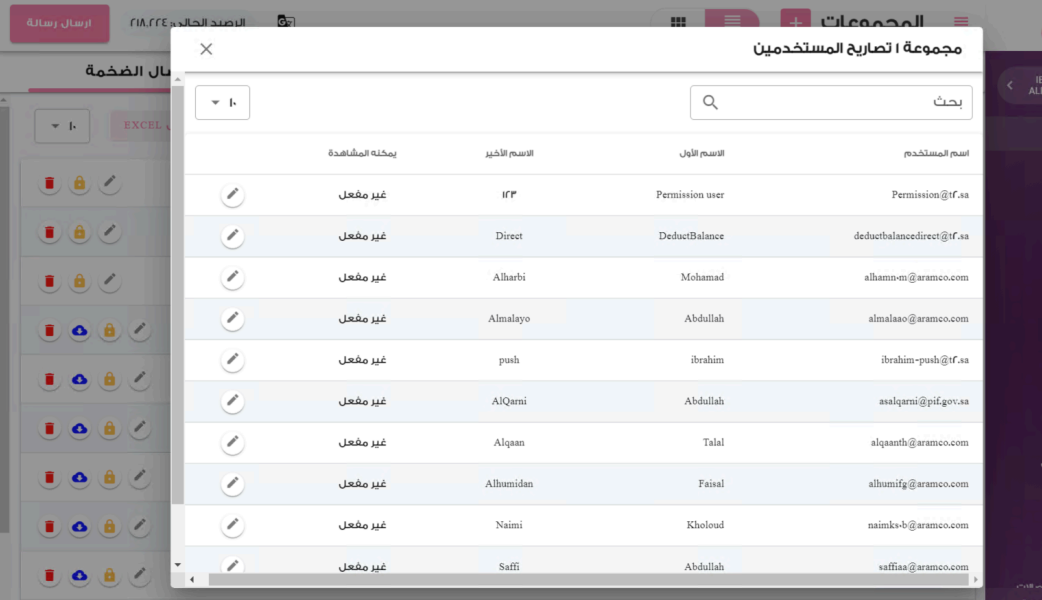Click the magnifier icon in the search box
This screenshot has height=600, width=1042.
pyautogui.click(x=710, y=102)
